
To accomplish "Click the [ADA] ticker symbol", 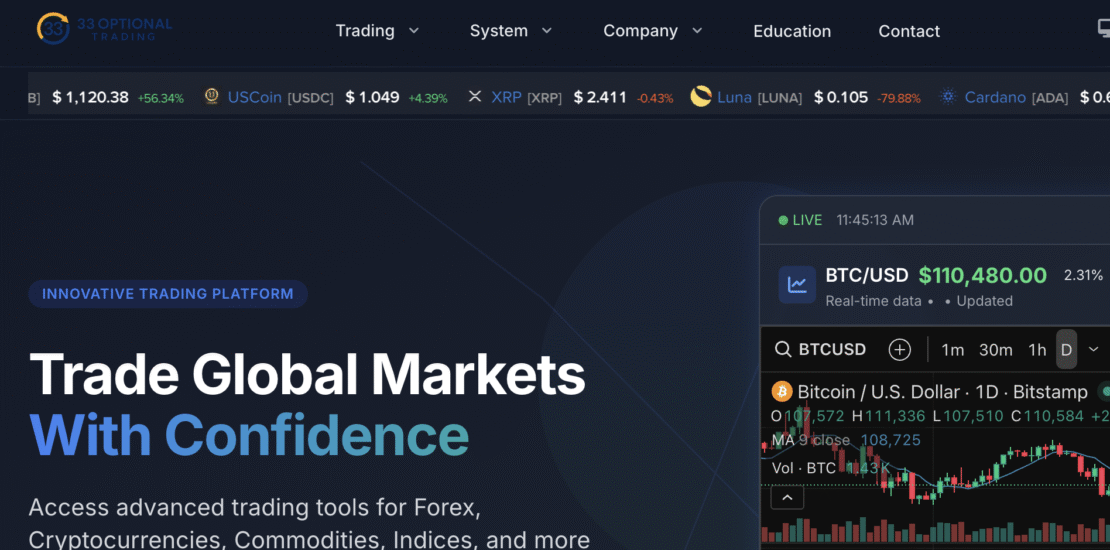I will 1050,98.
